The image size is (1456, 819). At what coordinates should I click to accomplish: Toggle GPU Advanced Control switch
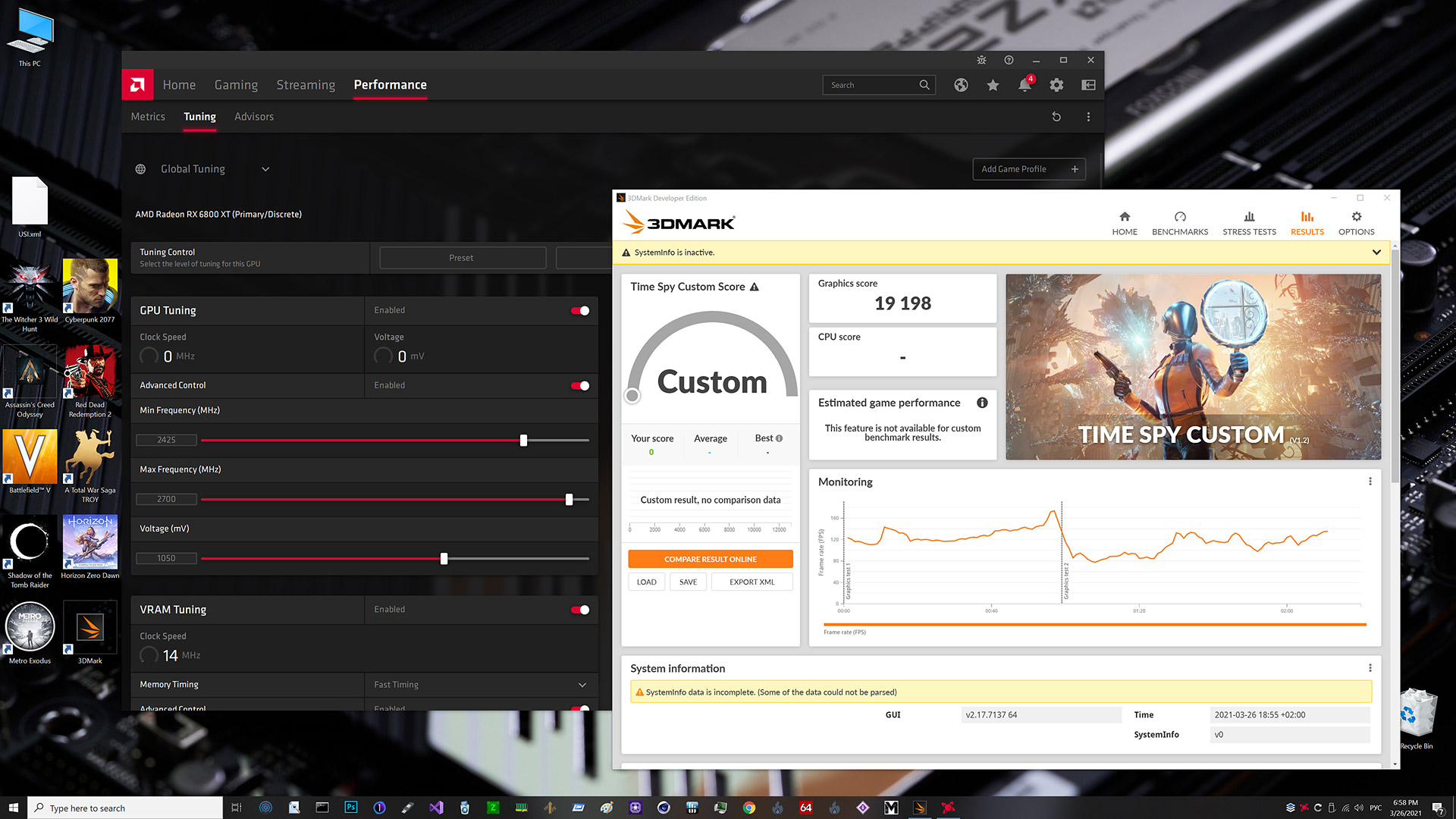click(x=580, y=385)
